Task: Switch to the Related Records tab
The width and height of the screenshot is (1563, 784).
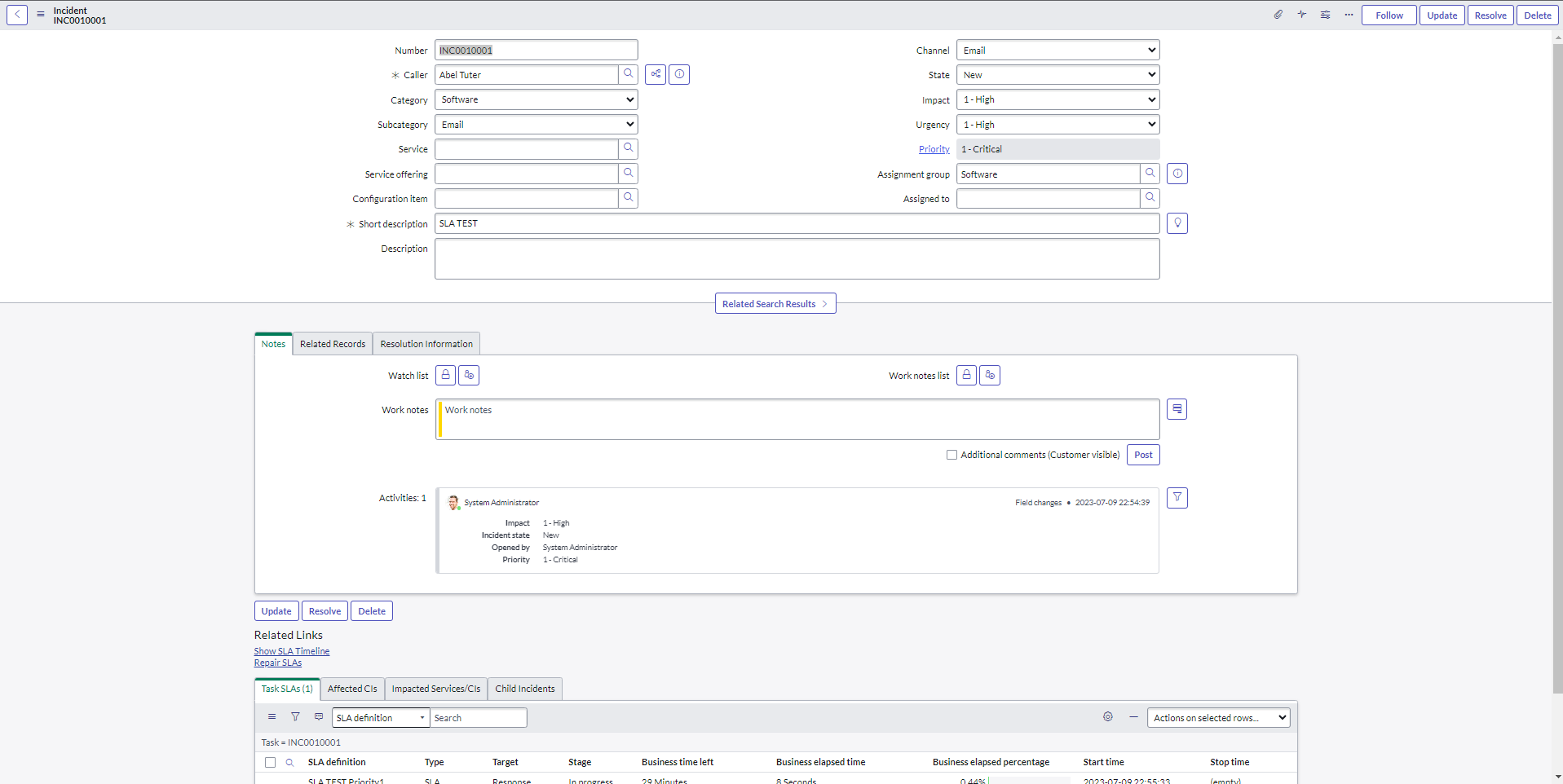Action: tap(332, 343)
